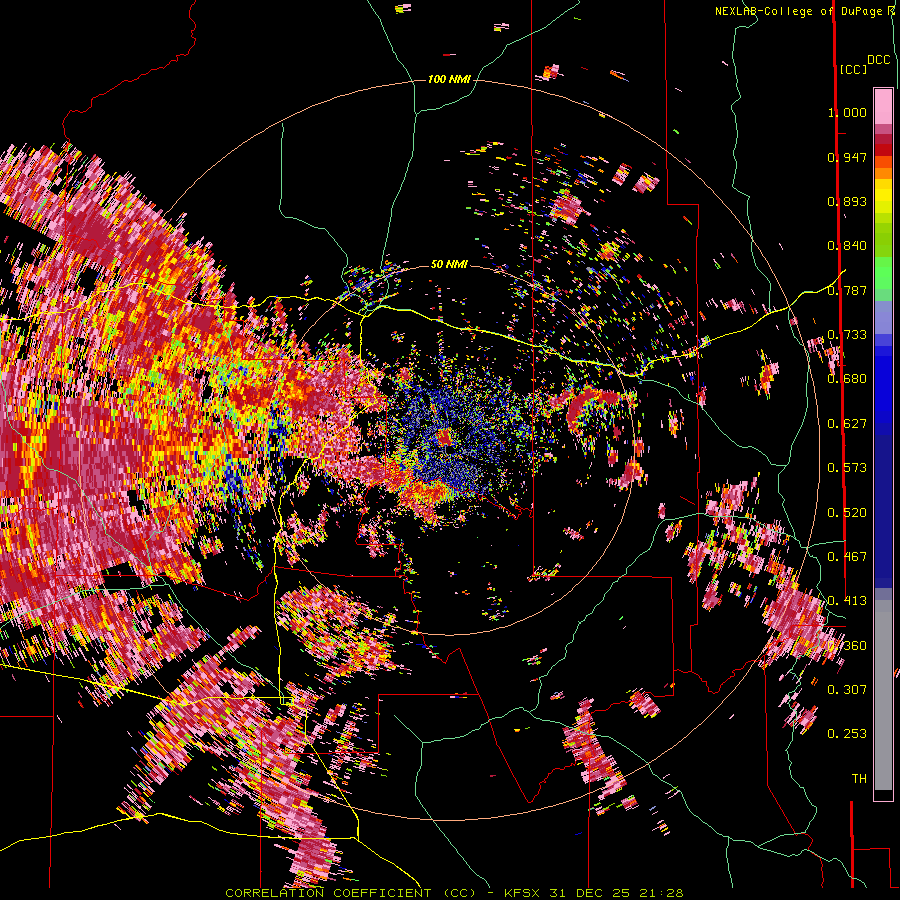Pick the gray segment of the color bar
Screen dimensions: 900x900
(x=883, y=695)
